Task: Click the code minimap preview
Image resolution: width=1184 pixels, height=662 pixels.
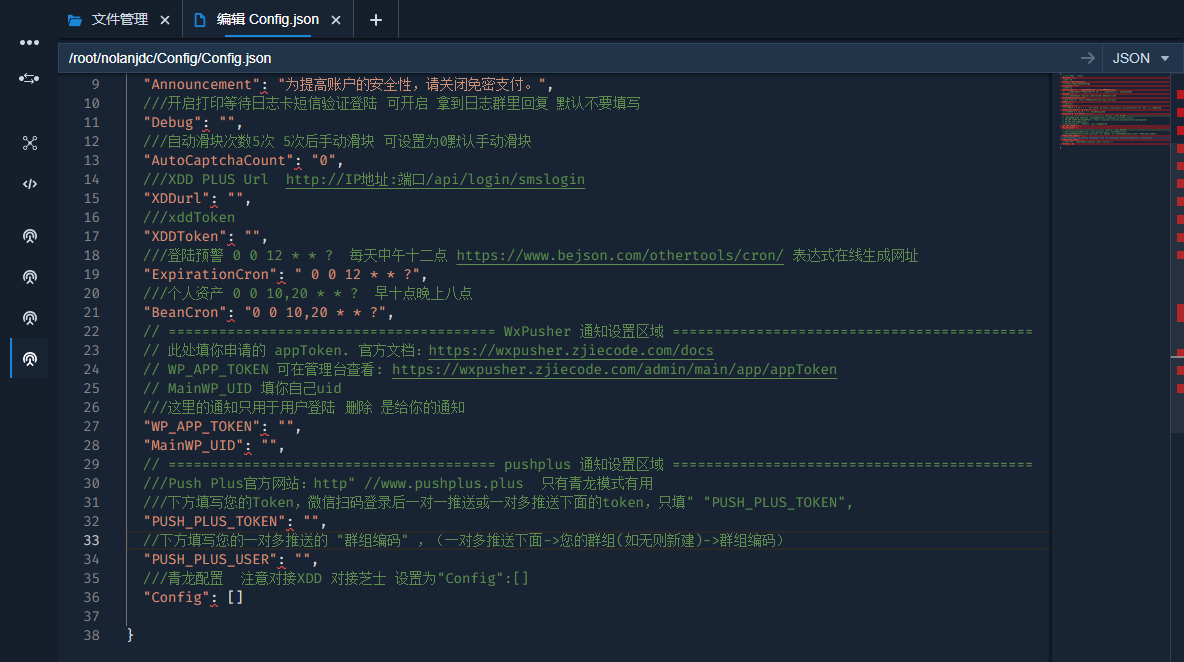Action: (x=1115, y=110)
